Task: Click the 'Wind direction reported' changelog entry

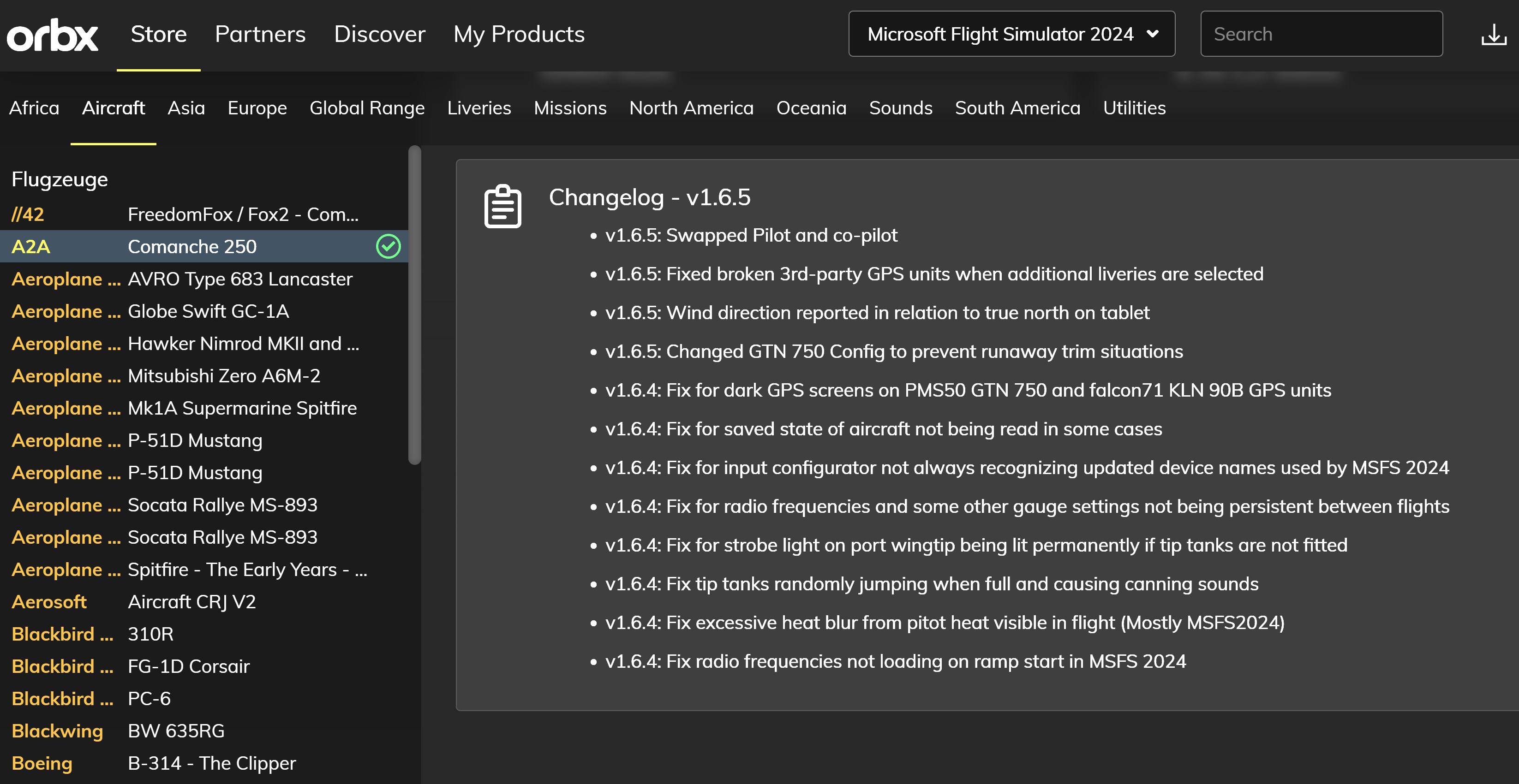Action: [x=878, y=313]
